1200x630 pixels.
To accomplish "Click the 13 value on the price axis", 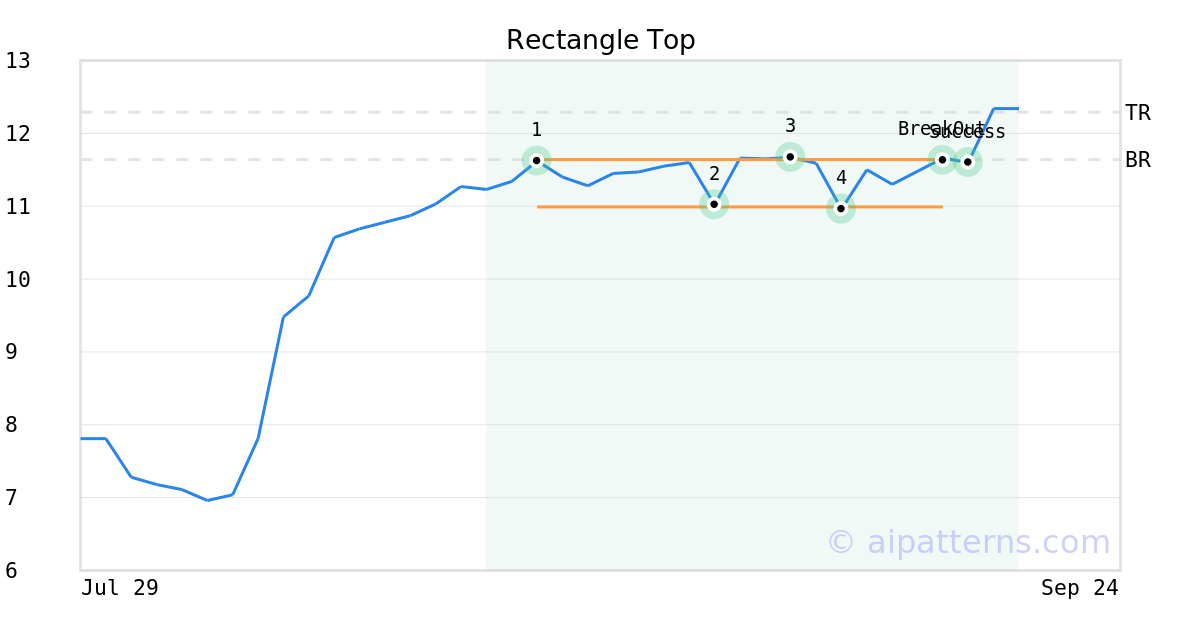I will [x=18, y=61].
